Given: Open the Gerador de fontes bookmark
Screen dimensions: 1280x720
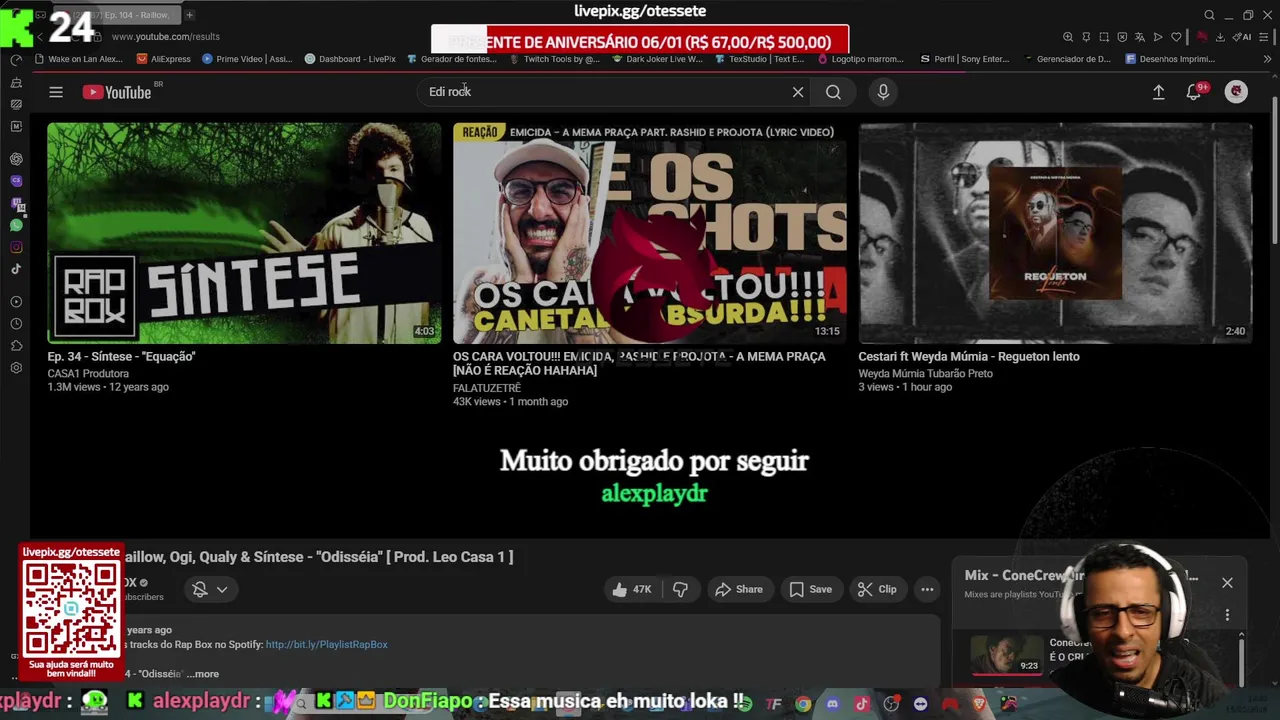Looking at the screenshot, I should (x=451, y=59).
